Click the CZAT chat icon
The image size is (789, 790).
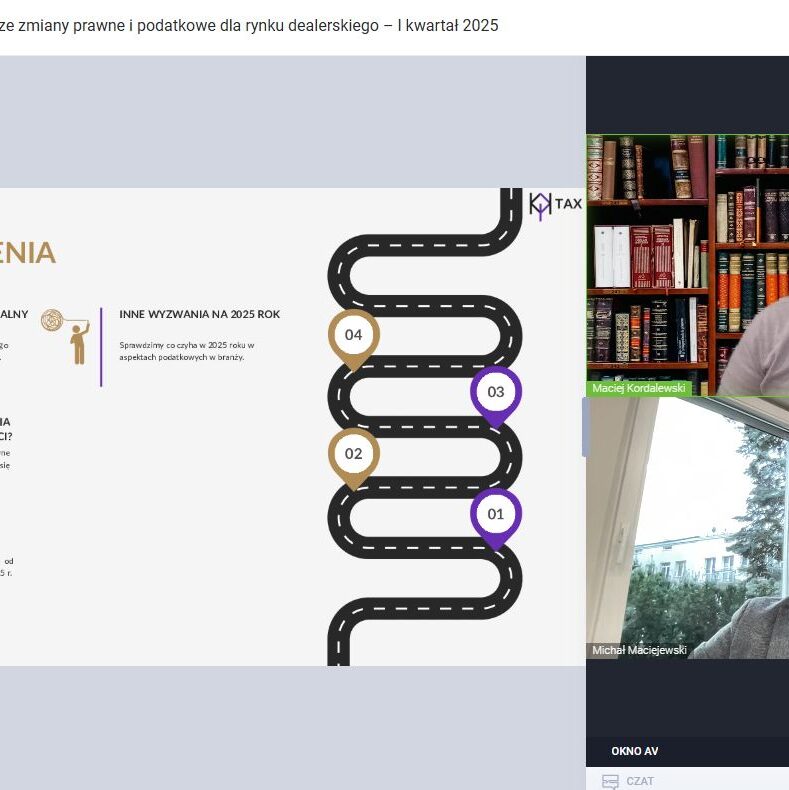pos(610,781)
